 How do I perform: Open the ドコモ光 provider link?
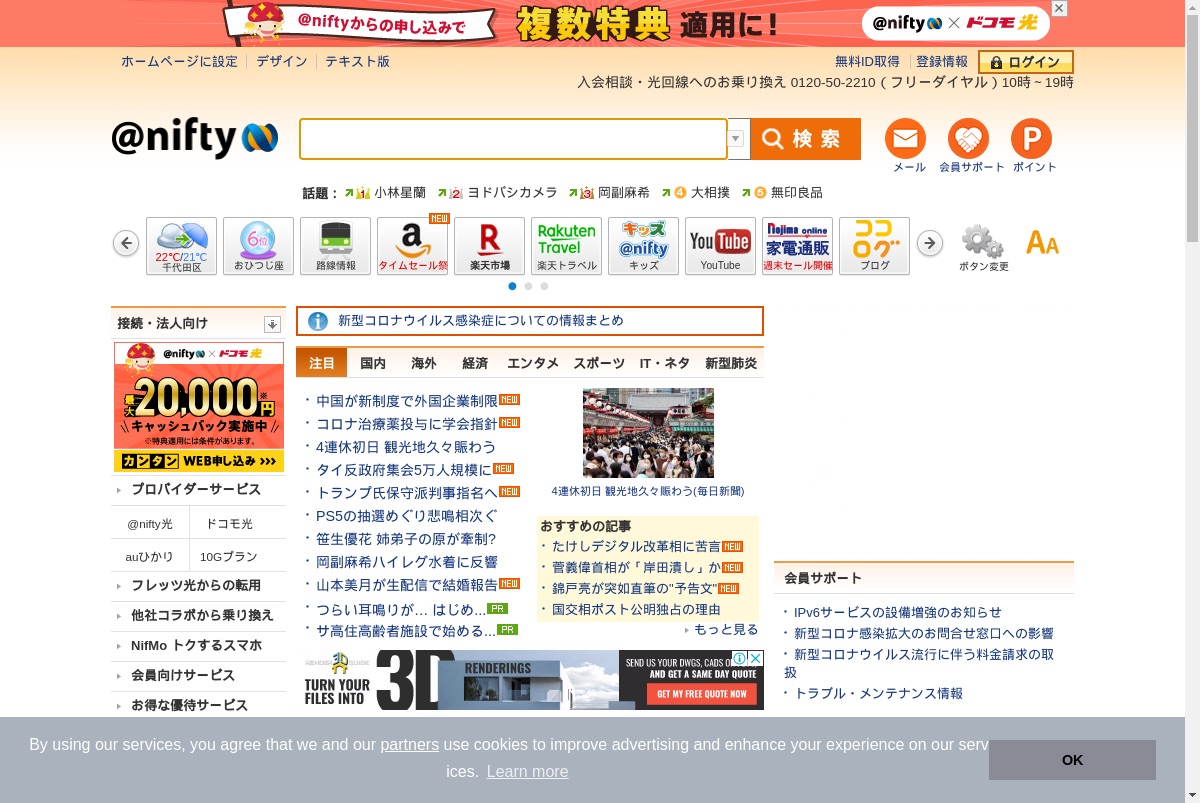click(229, 524)
